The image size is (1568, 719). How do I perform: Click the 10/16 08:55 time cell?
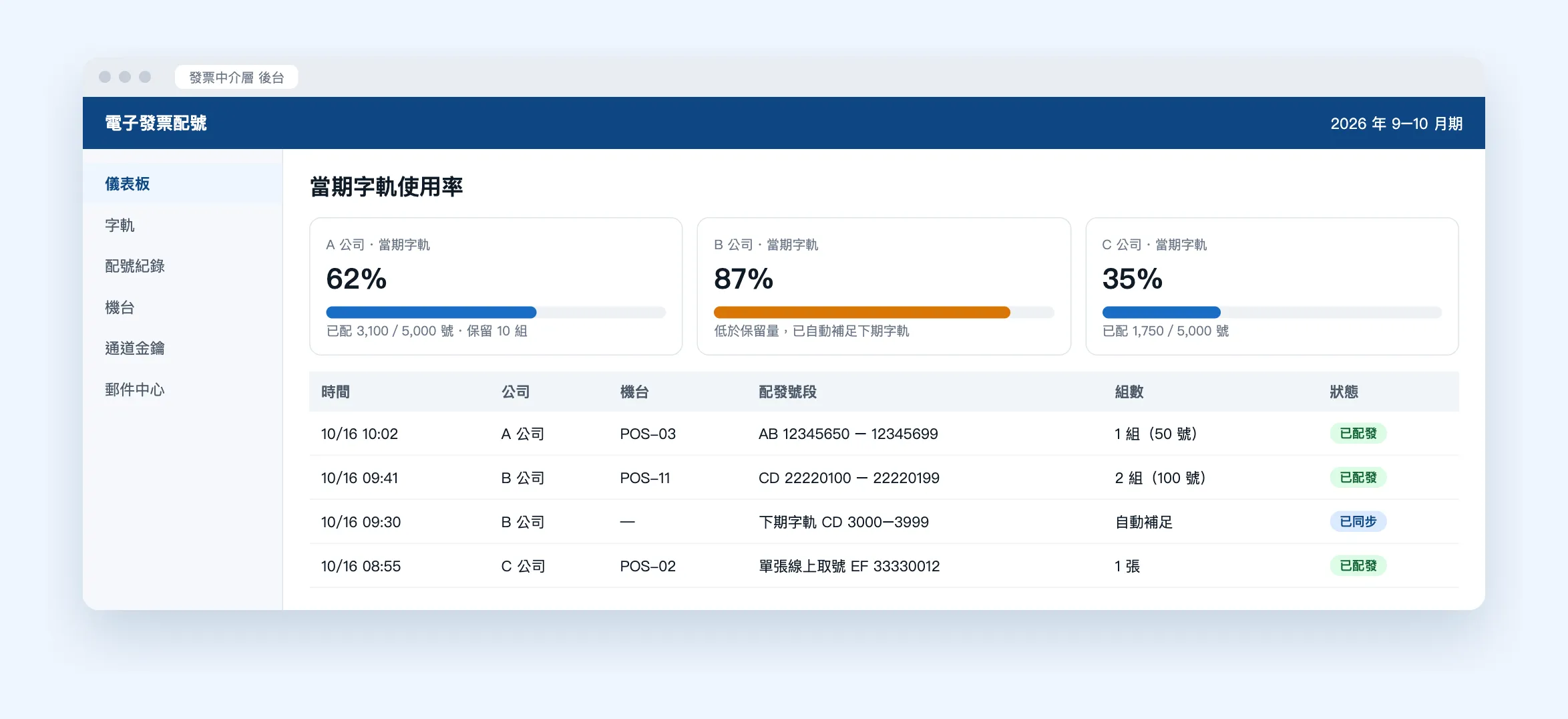(361, 566)
